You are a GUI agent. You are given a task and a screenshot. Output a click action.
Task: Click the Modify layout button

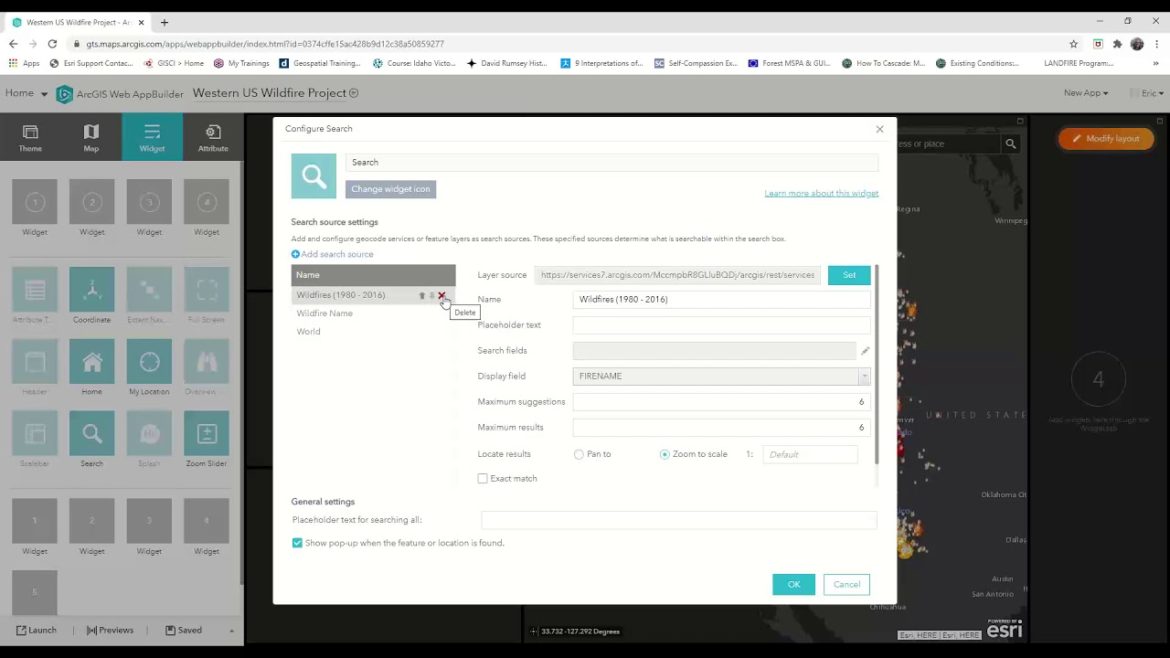click(x=1106, y=139)
